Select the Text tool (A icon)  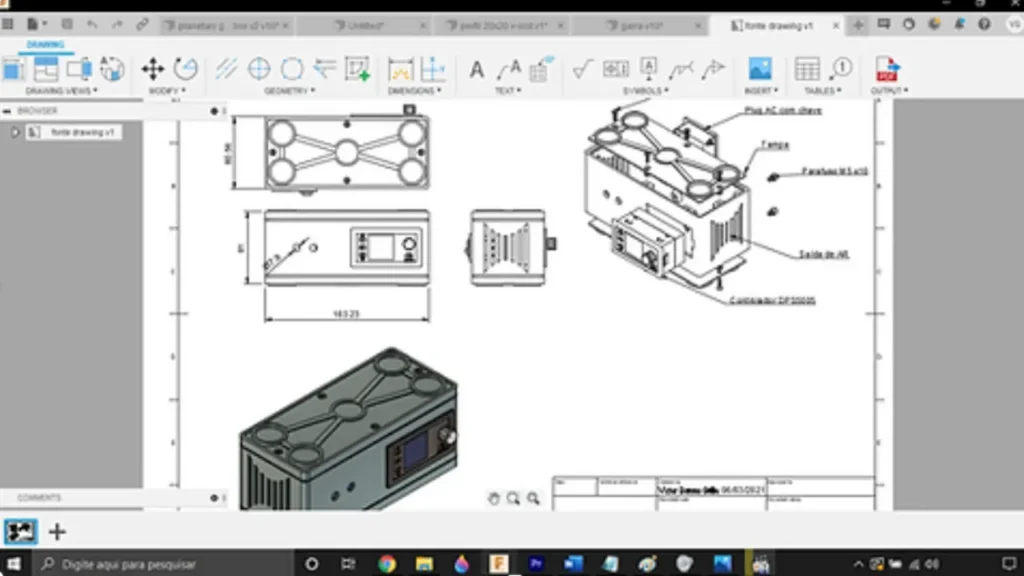click(x=477, y=69)
